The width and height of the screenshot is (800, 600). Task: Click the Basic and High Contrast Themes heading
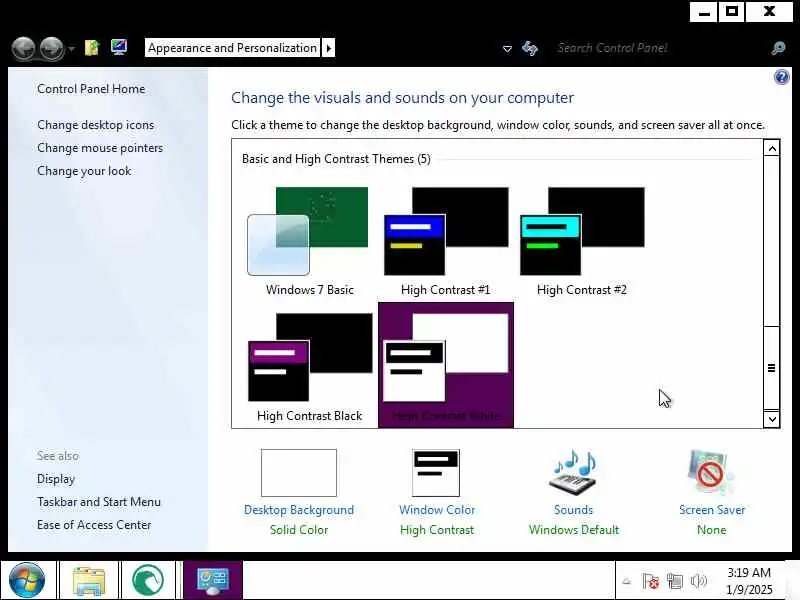point(336,159)
